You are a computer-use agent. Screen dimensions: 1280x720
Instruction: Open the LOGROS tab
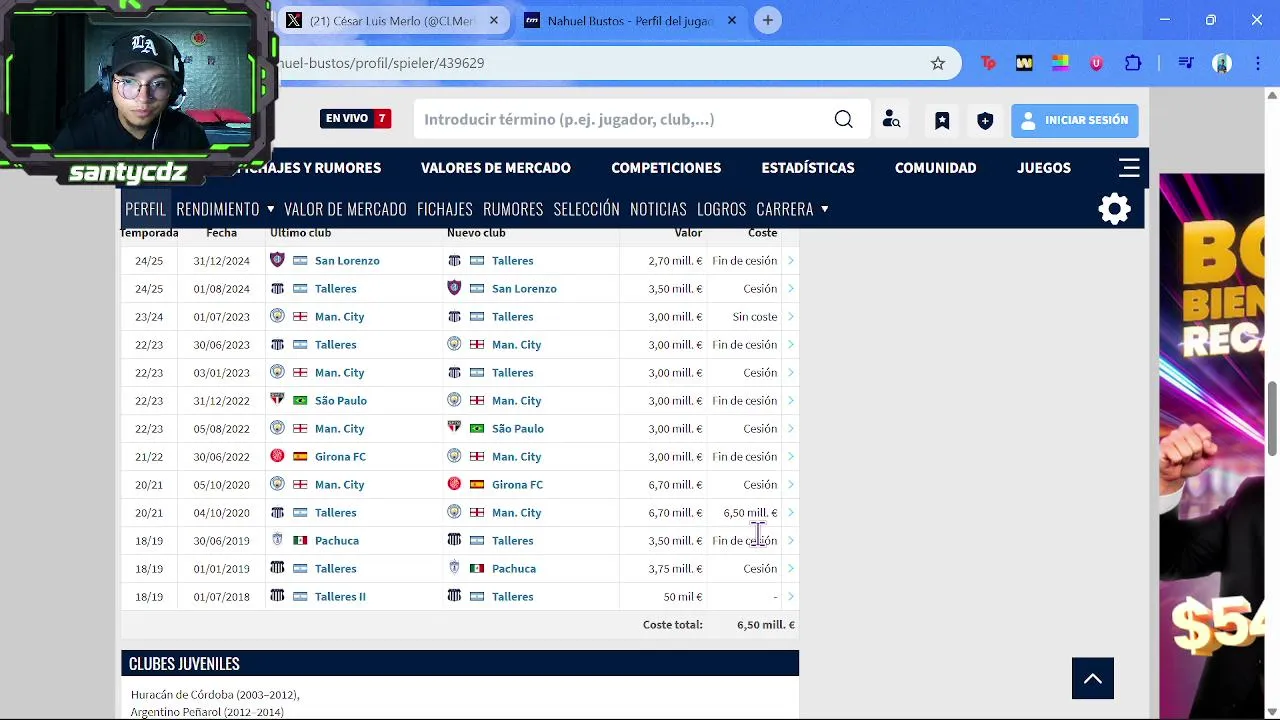click(x=722, y=209)
